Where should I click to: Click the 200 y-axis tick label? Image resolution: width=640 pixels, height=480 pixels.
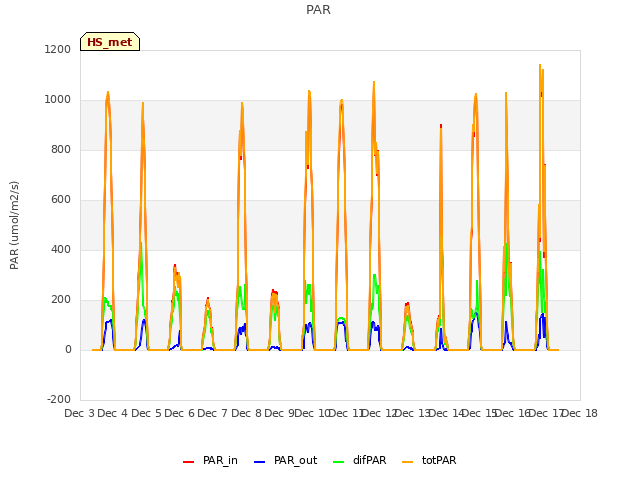(61, 300)
